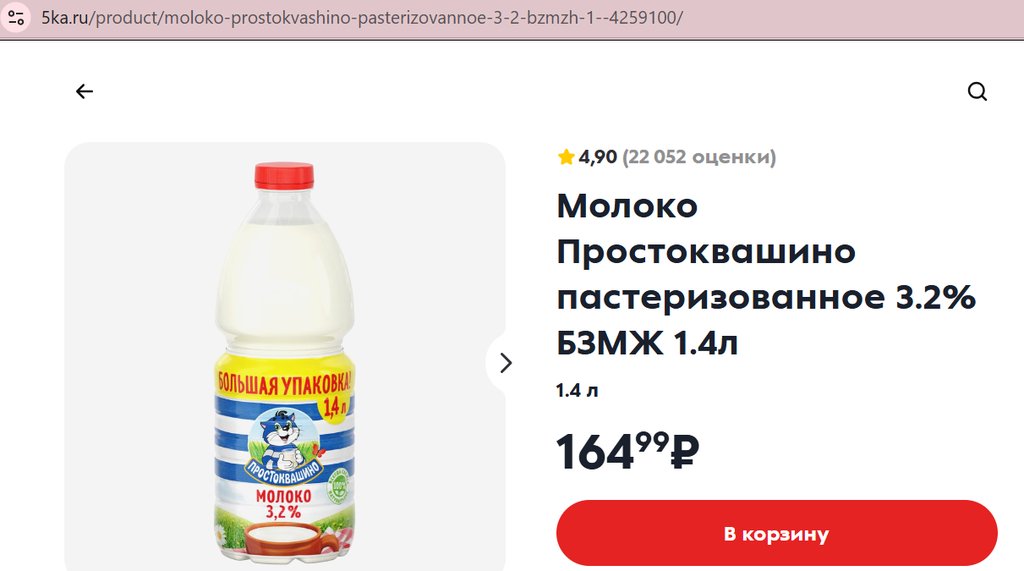The image size is (1024, 571).
Task: Open search with the magnifier icon
Action: 977,91
